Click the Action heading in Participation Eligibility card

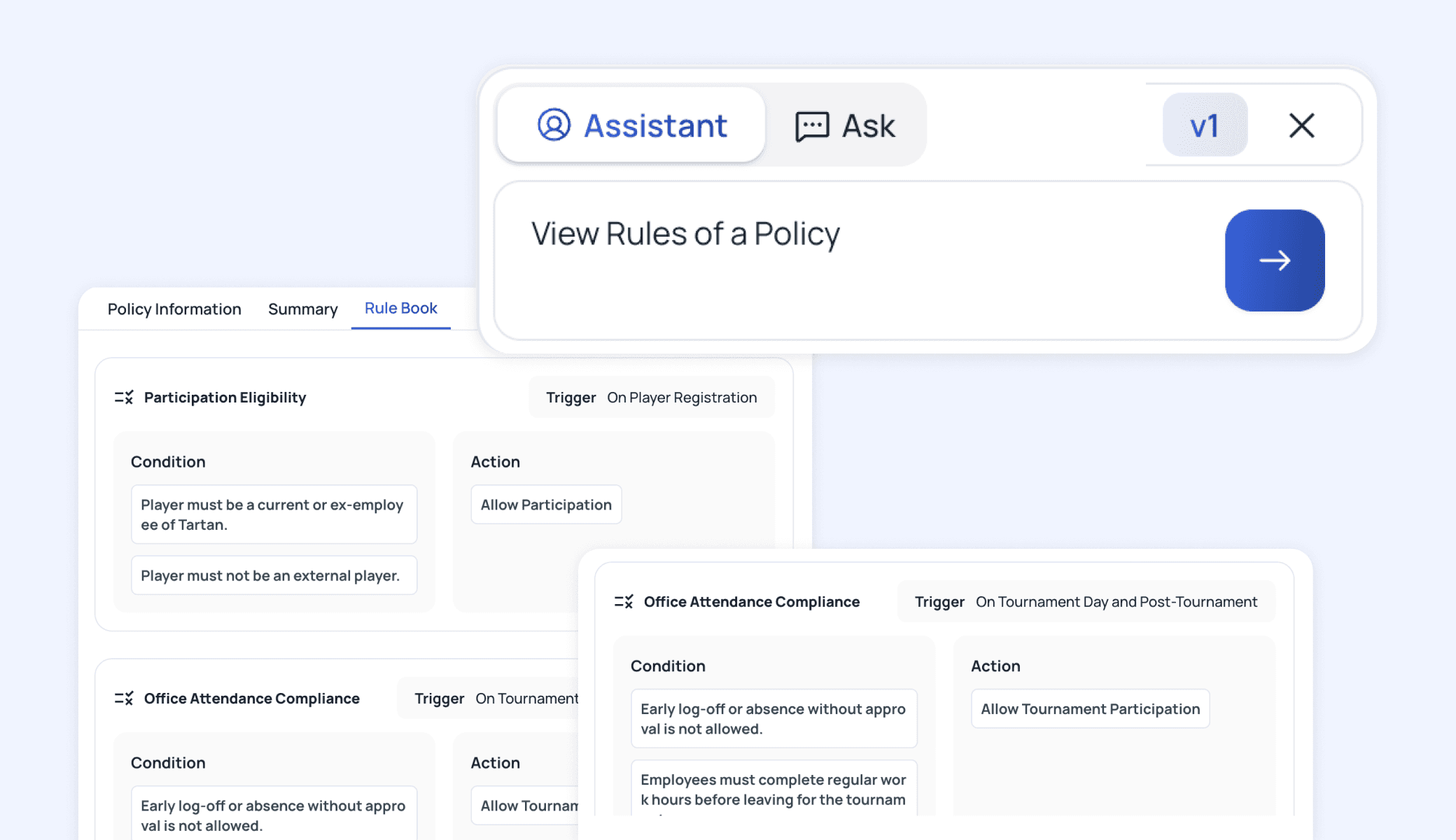495,462
